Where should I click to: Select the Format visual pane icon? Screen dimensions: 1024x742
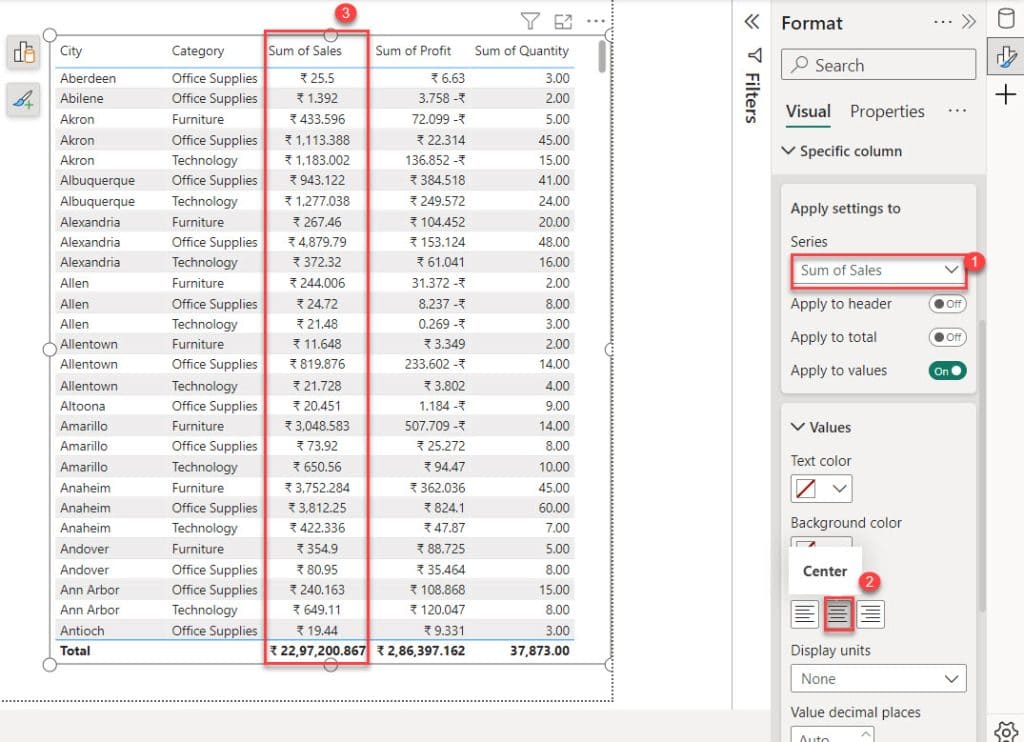tap(1006, 57)
